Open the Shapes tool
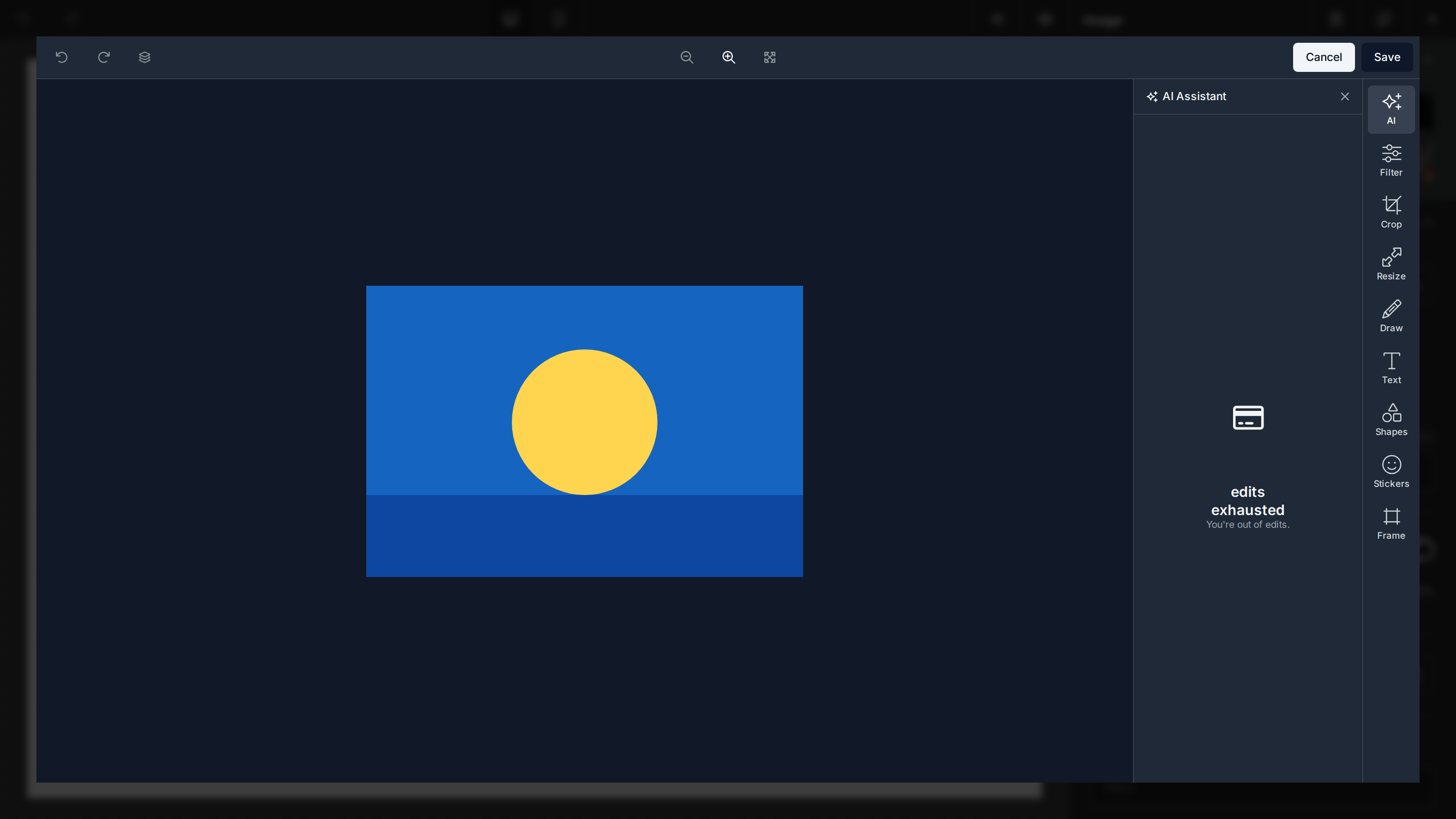This screenshot has width=1456, height=819. (x=1391, y=420)
